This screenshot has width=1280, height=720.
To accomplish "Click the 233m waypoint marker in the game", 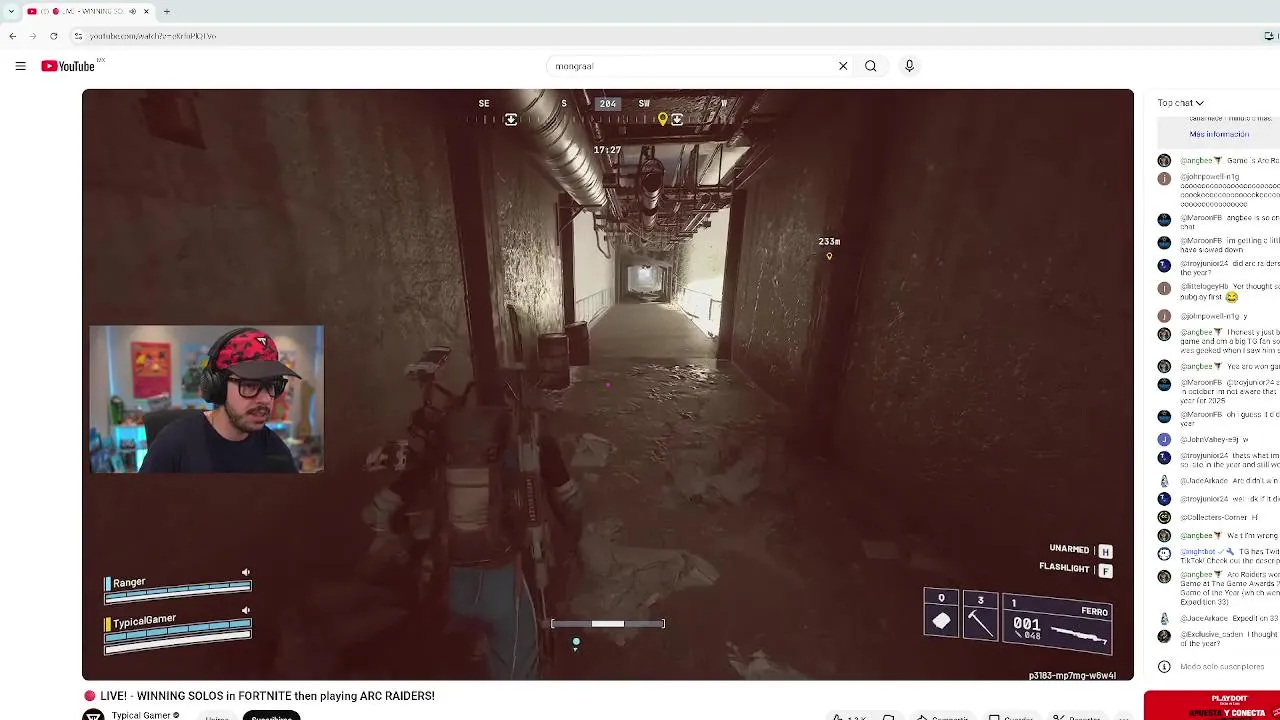I will pyautogui.click(x=829, y=248).
